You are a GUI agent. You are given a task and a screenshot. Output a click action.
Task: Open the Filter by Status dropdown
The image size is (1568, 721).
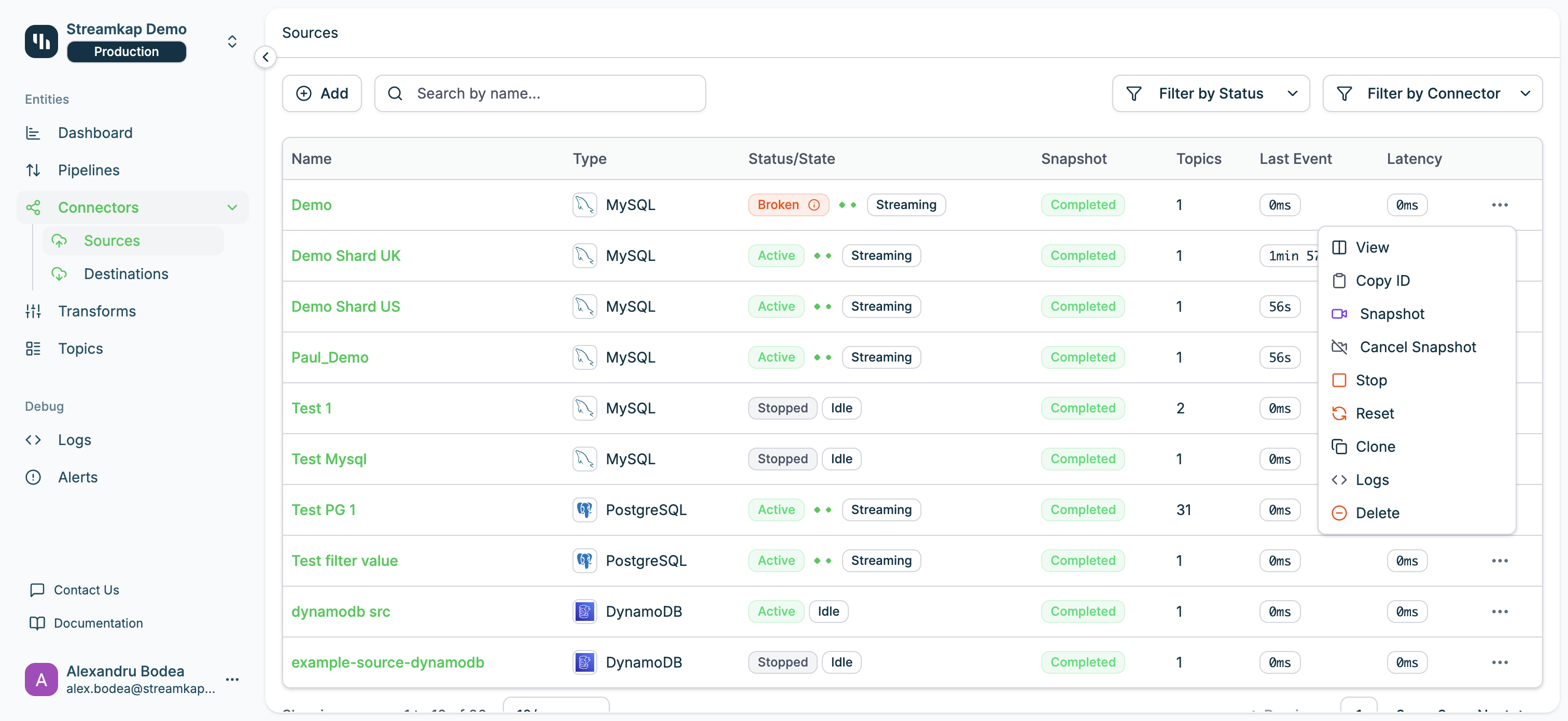(1210, 93)
